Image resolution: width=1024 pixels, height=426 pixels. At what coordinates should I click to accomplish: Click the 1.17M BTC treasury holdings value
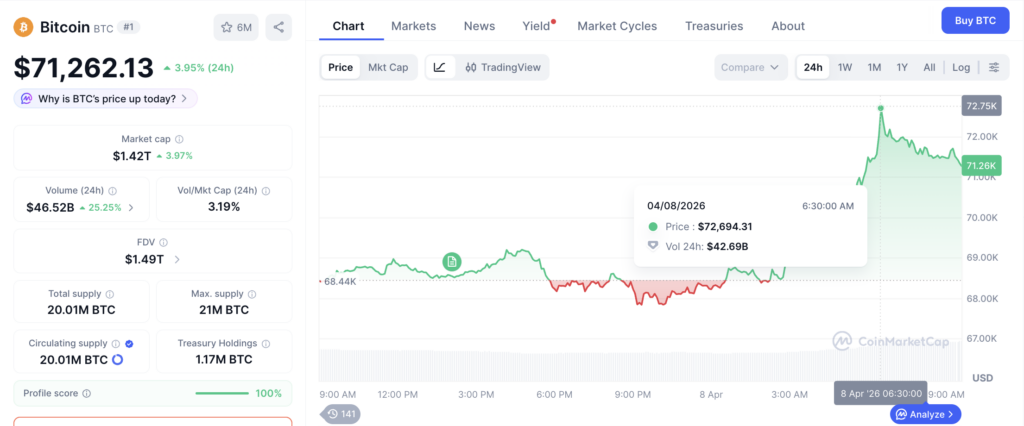[224, 359]
